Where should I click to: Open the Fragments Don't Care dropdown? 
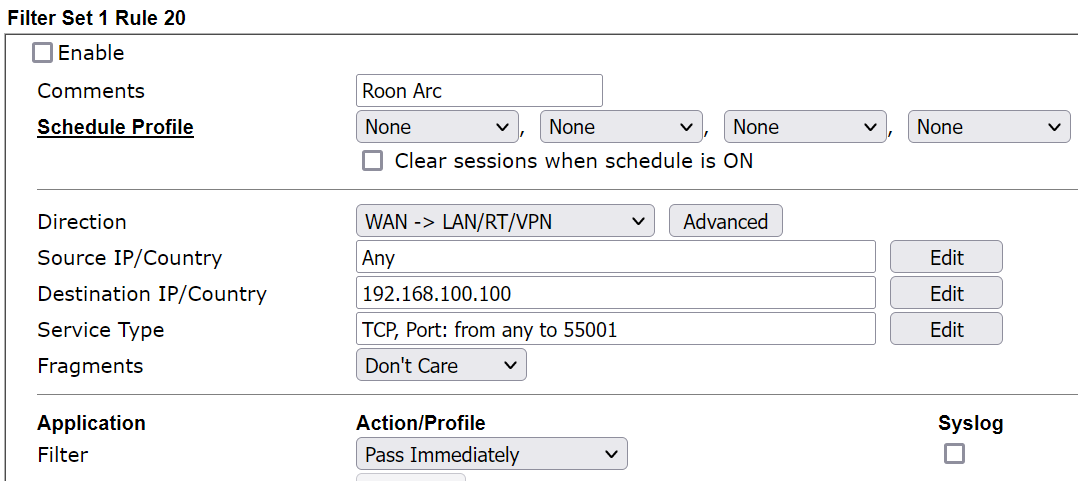[441, 365]
